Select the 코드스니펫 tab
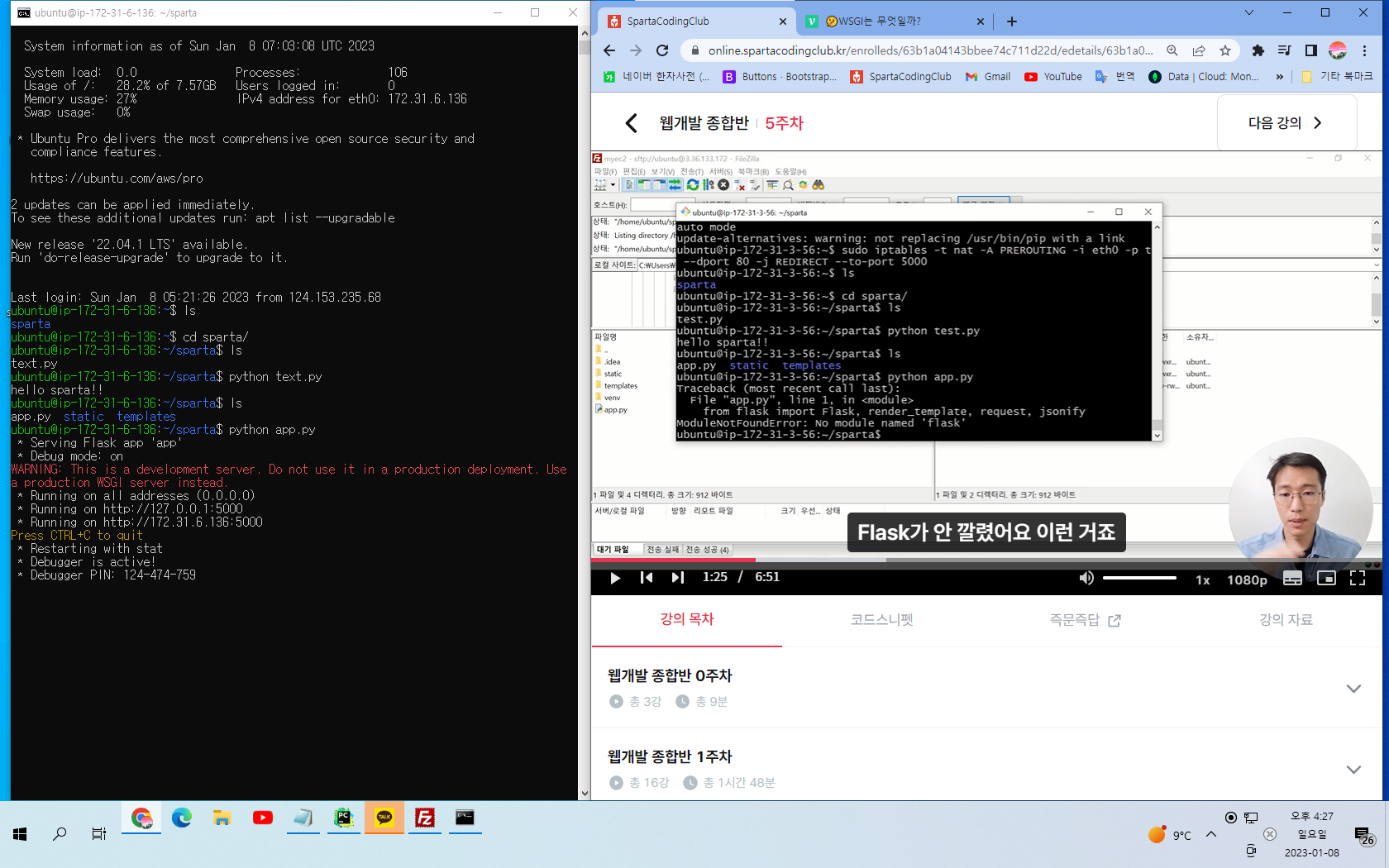This screenshot has height=868, width=1389. [882, 619]
